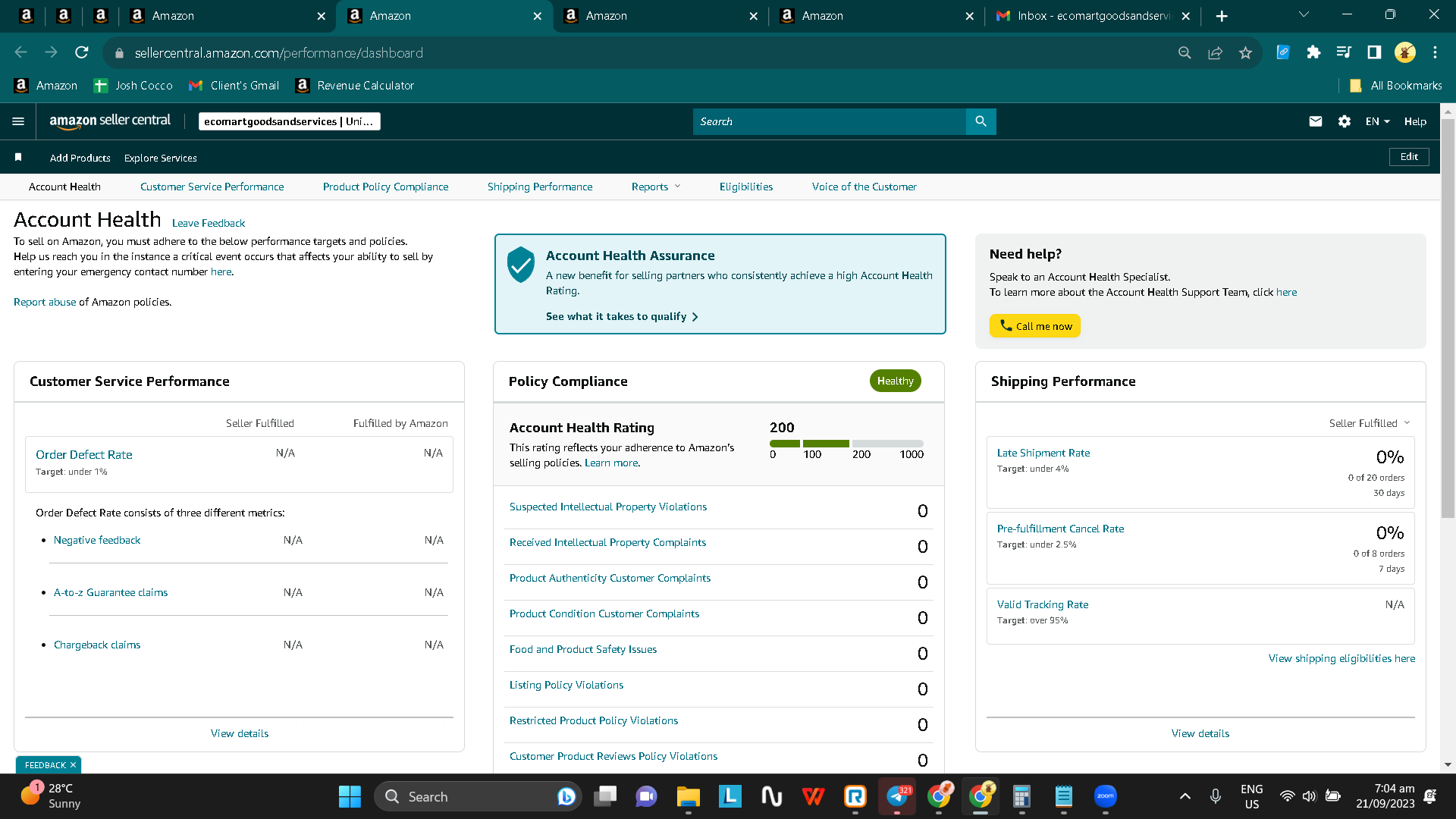1456x819 pixels.
Task: Click View shipping eligibilities here
Action: click(x=1341, y=658)
